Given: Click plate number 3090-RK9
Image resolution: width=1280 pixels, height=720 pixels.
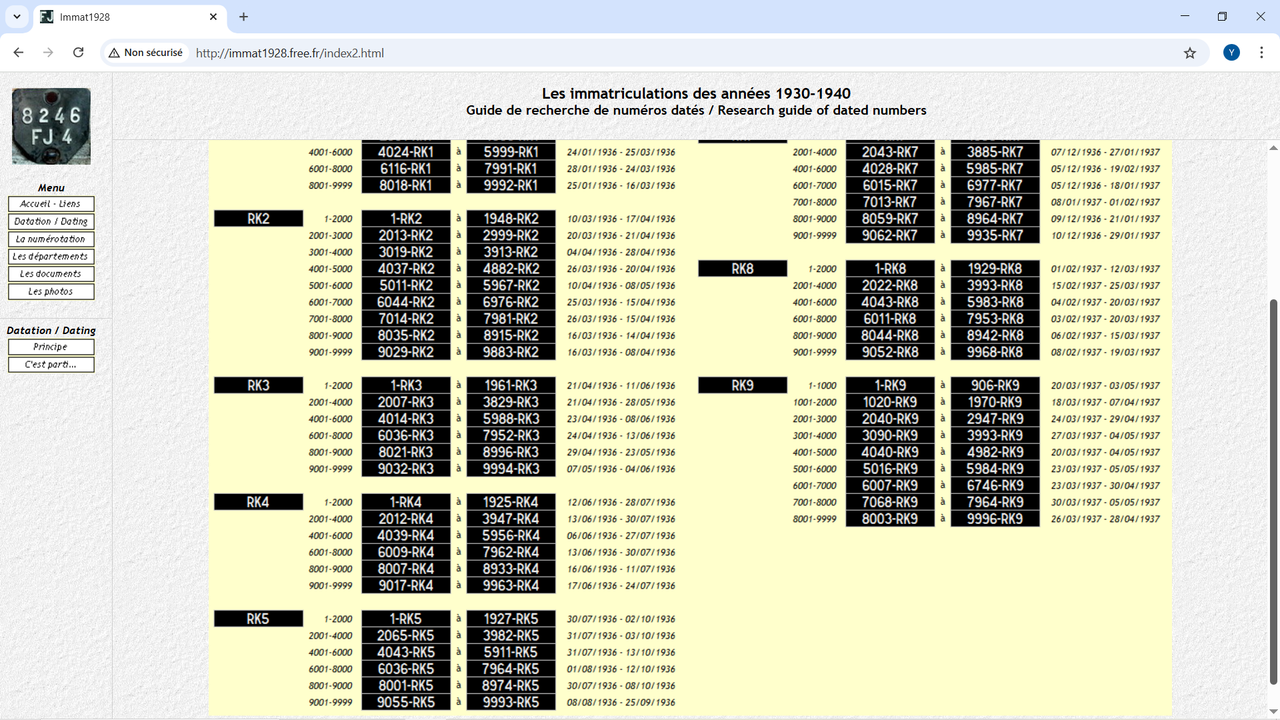Looking at the screenshot, I should 890,436.
